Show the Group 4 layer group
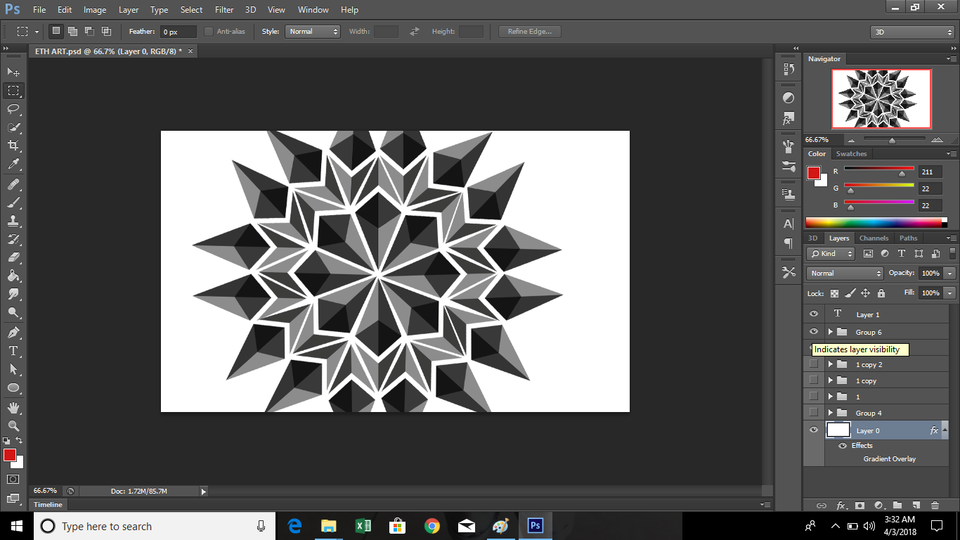Screen dimensions: 960x540 pyautogui.click(x=814, y=413)
